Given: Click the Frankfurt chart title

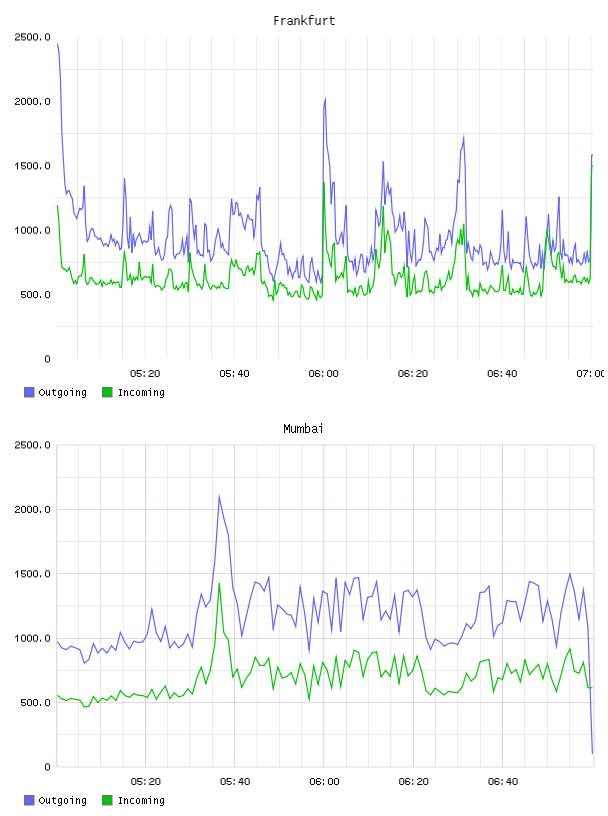Looking at the screenshot, I should point(304,21).
